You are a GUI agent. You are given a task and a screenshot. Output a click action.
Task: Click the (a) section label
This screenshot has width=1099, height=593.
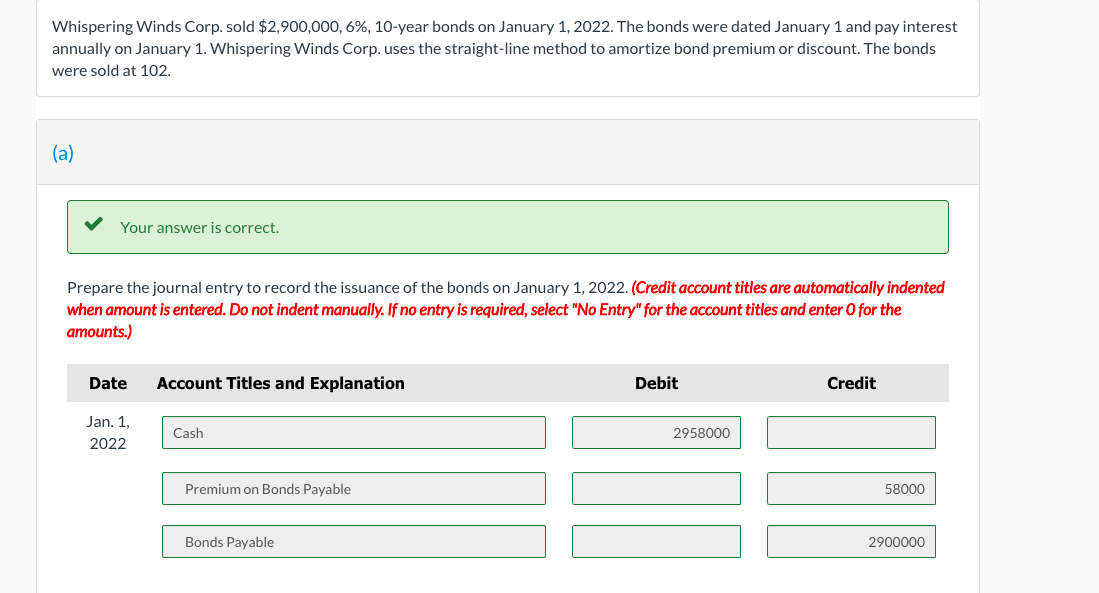[63, 153]
